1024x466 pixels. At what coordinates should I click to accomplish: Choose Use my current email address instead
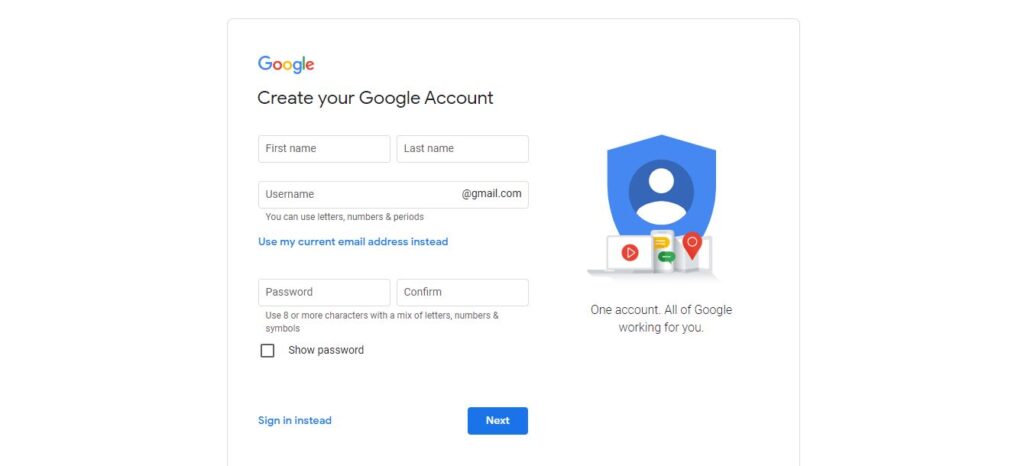click(x=353, y=241)
